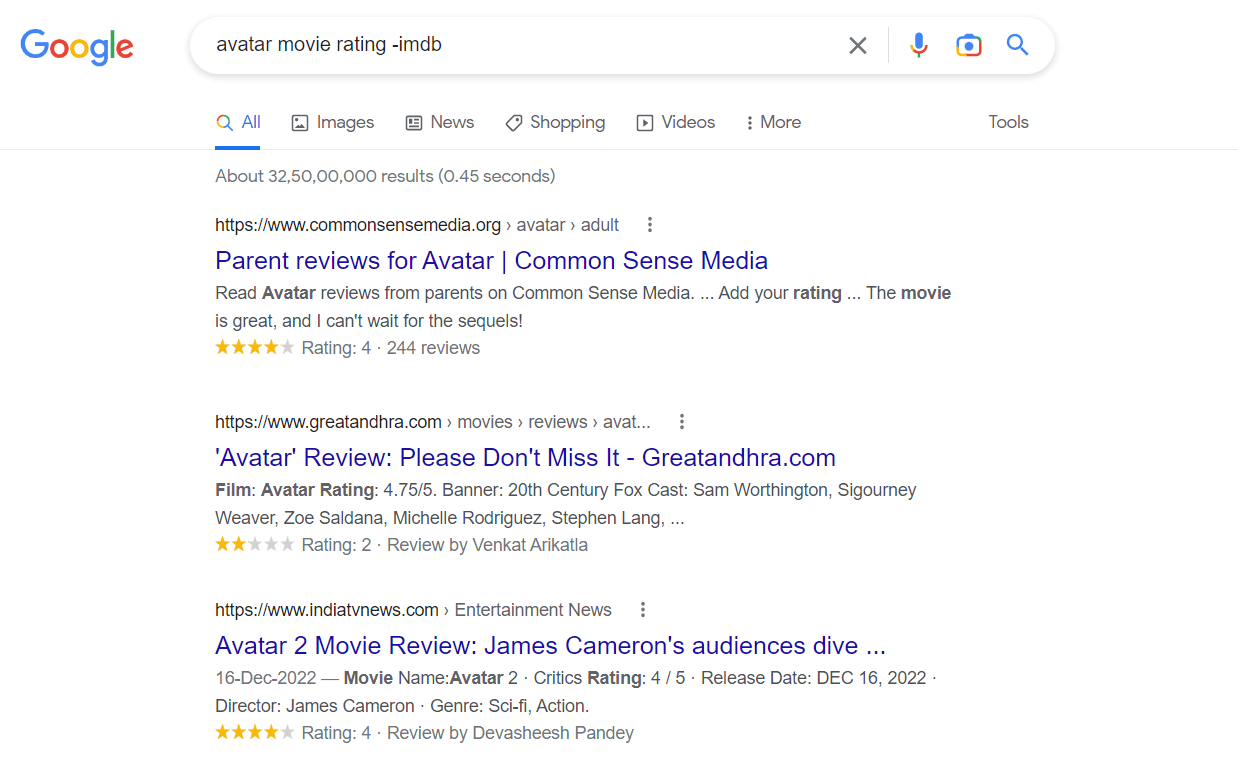Image resolution: width=1238 pixels, height=768 pixels.
Task: Switch to the Shopping tab
Action: click(555, 122)
